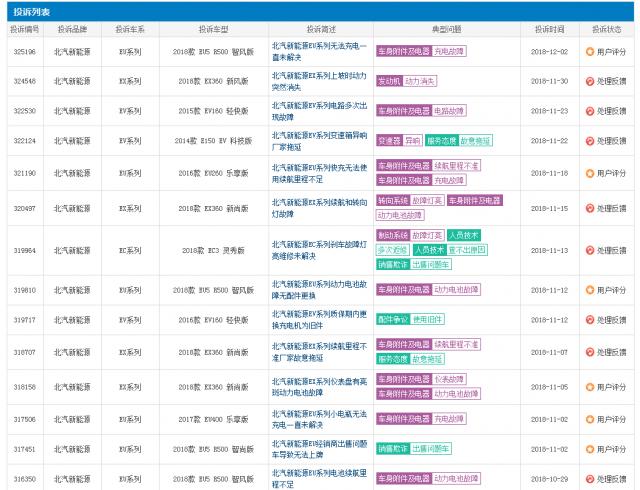The height and width of the screenshot is (490, 640).
Task: Click the 投诉车系 column header
Action: [130, 29]
